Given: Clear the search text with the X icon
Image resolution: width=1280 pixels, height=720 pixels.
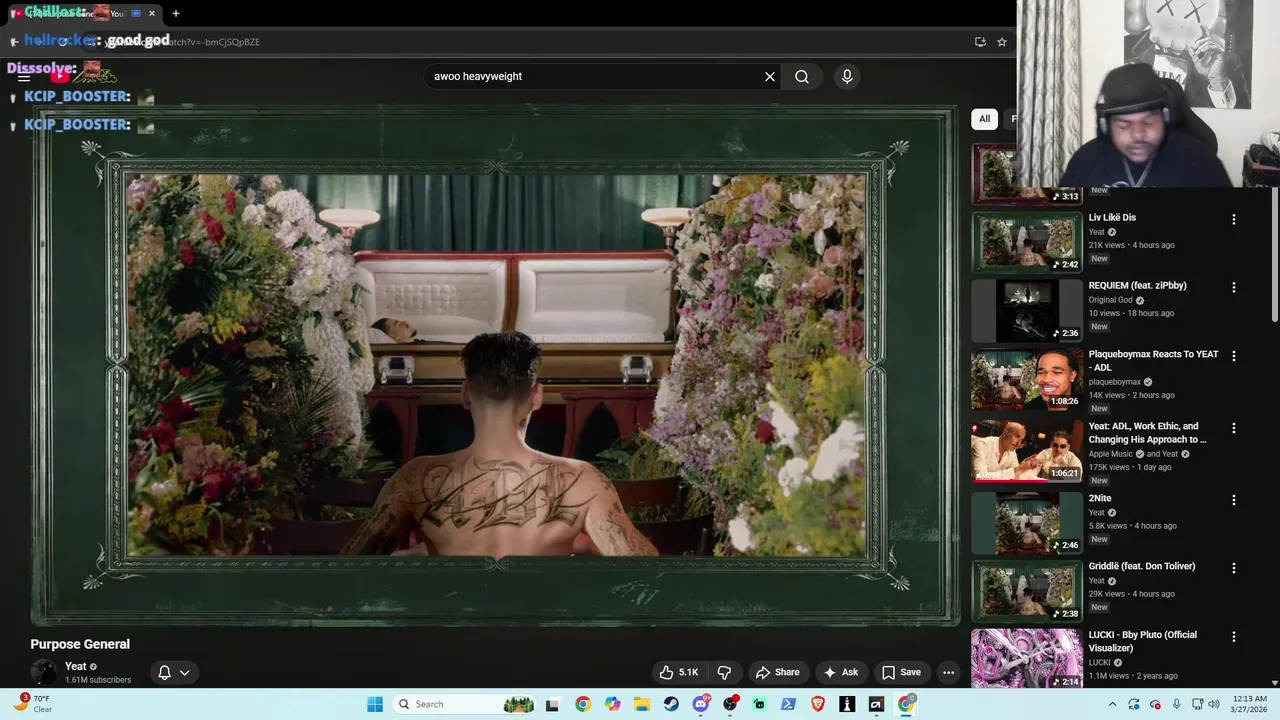Looking at the screenshot, I should point(770,76).
